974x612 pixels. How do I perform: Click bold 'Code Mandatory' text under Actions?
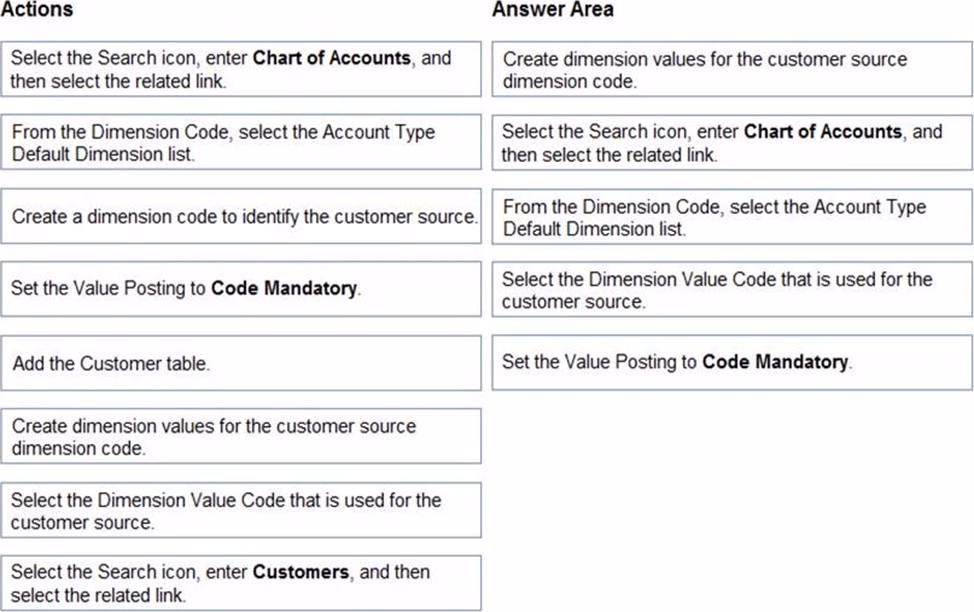tap(284, 289)
